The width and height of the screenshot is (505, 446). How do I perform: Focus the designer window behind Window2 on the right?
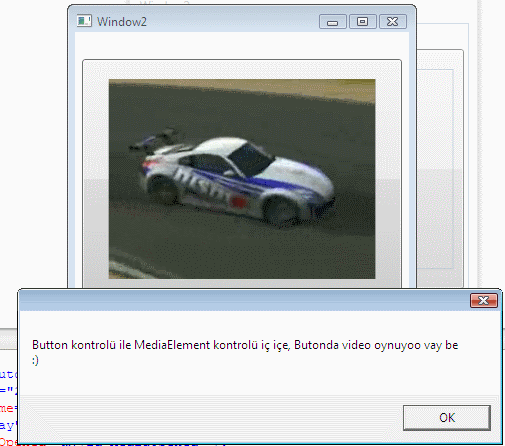pyautogui.click(x=440, y=167)
